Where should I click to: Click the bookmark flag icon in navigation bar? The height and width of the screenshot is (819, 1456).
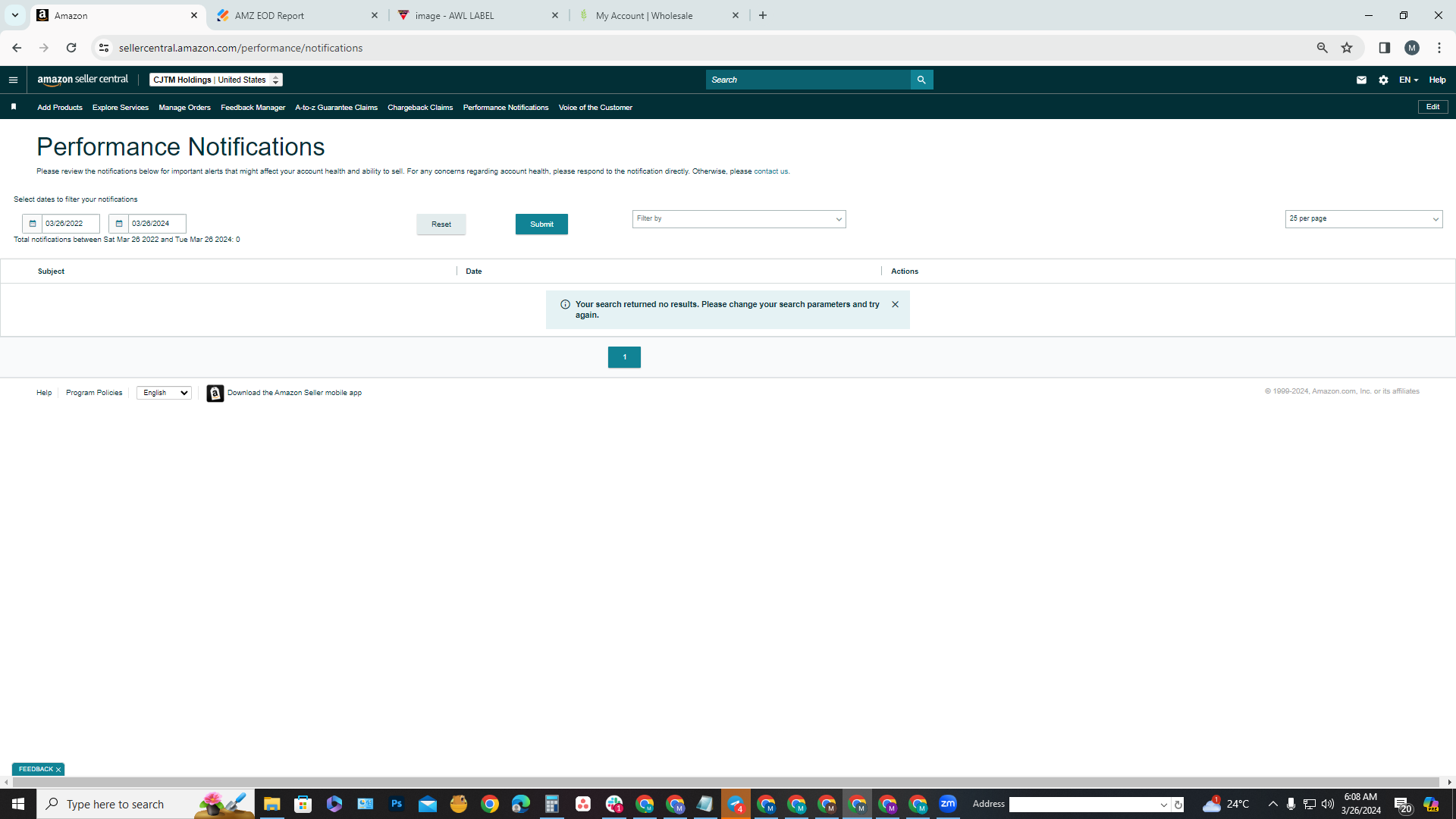pyautogui.click(x=14, y=107)
